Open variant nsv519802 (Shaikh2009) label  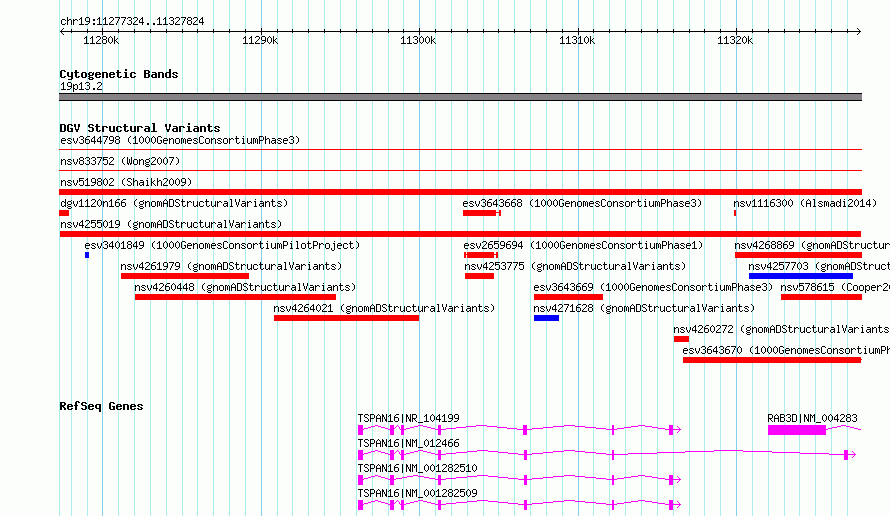(x=126, y=182)
